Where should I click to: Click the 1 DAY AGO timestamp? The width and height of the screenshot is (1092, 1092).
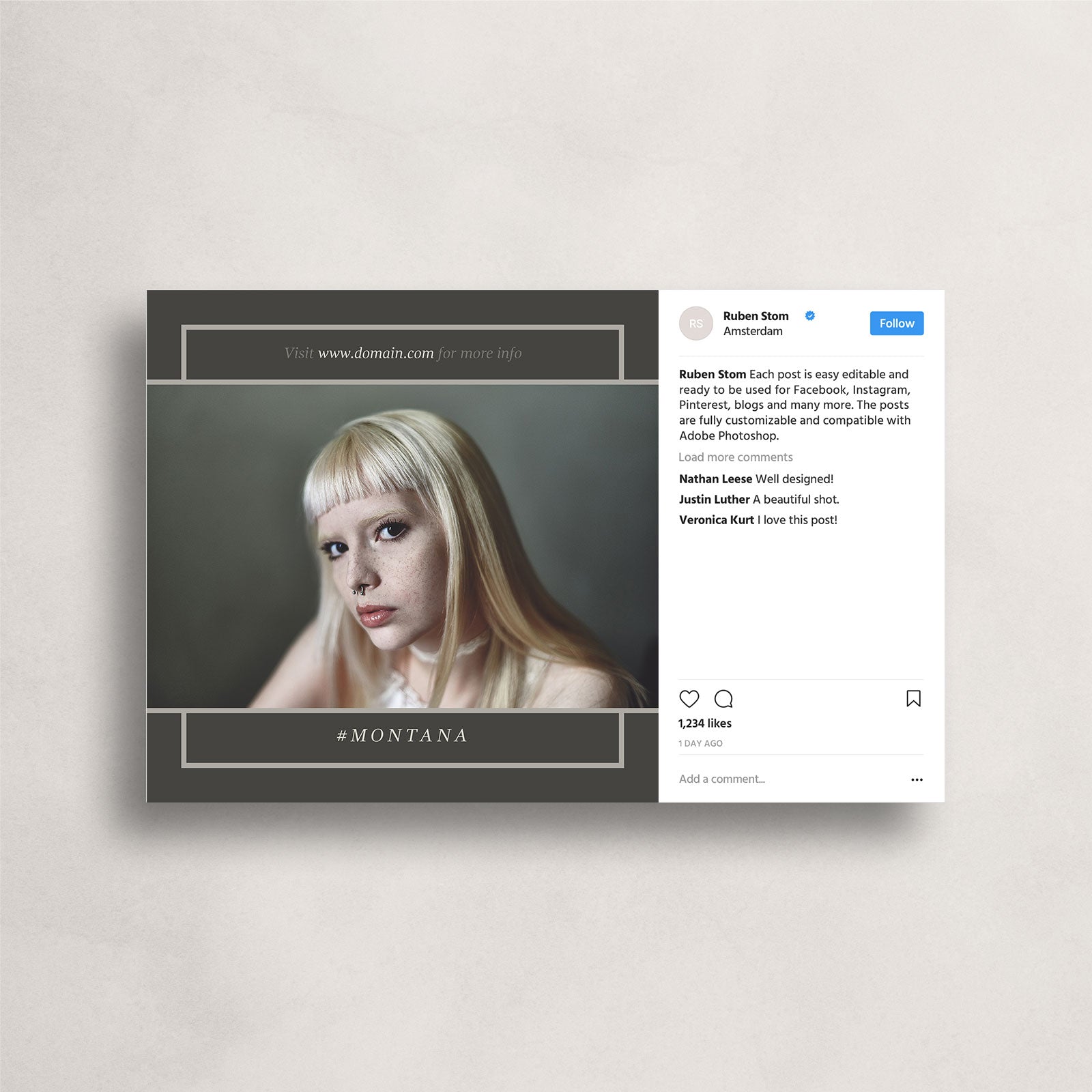[x=700, y=743]
